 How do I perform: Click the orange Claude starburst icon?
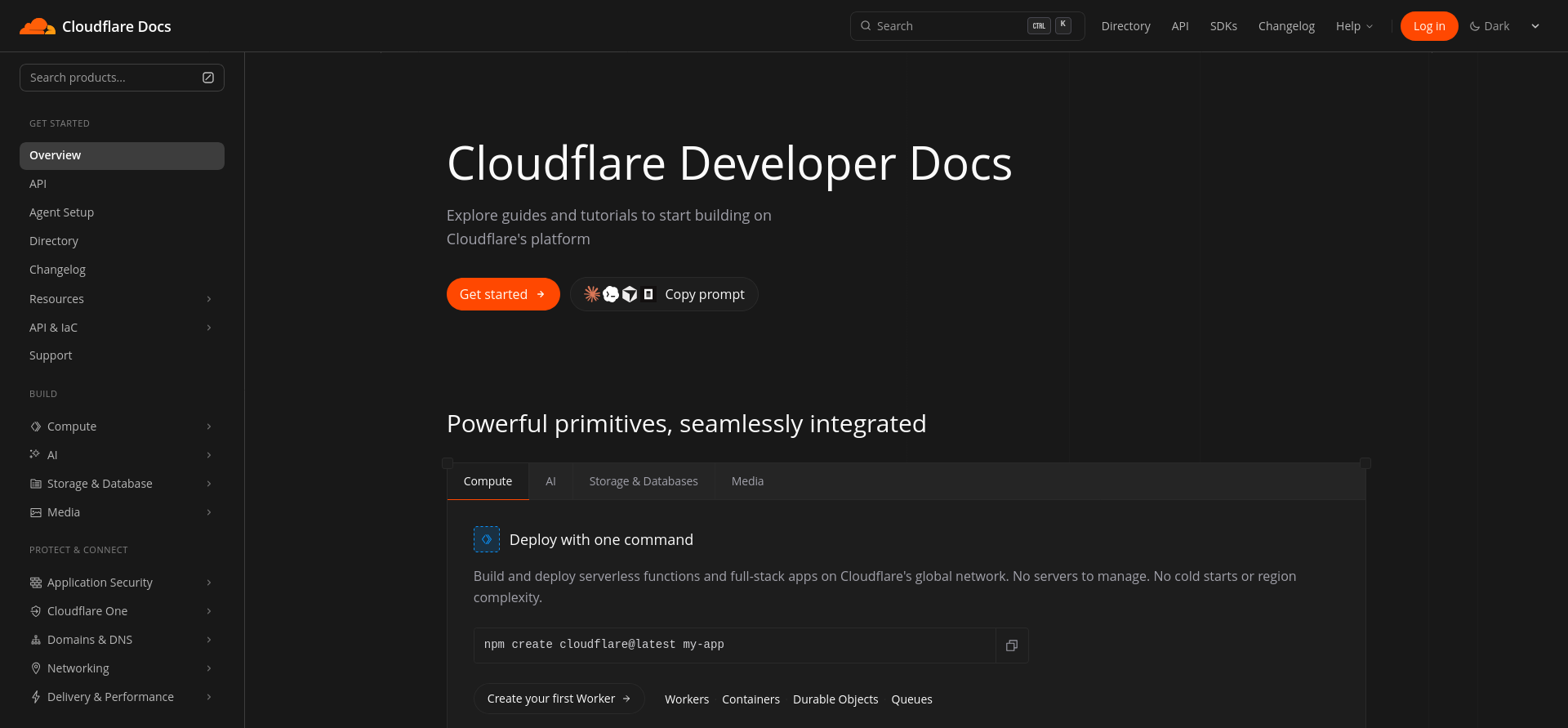click(x=592, y=294)
